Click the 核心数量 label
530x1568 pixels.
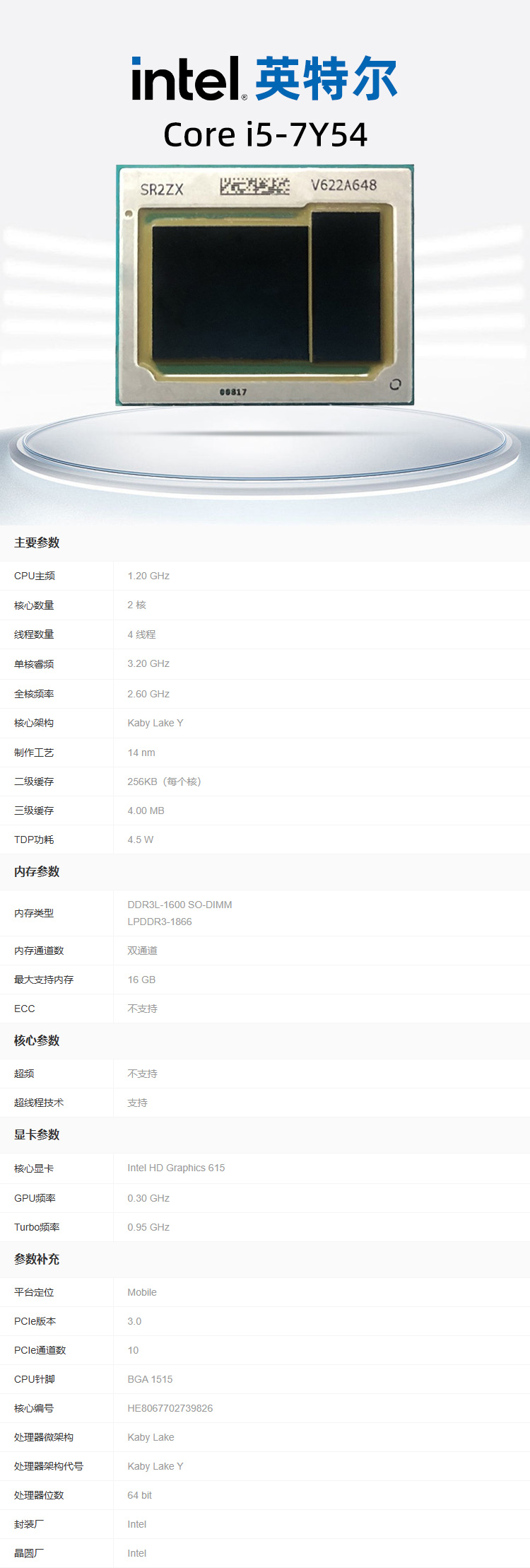pyautogui.click(x=34, y=605)
